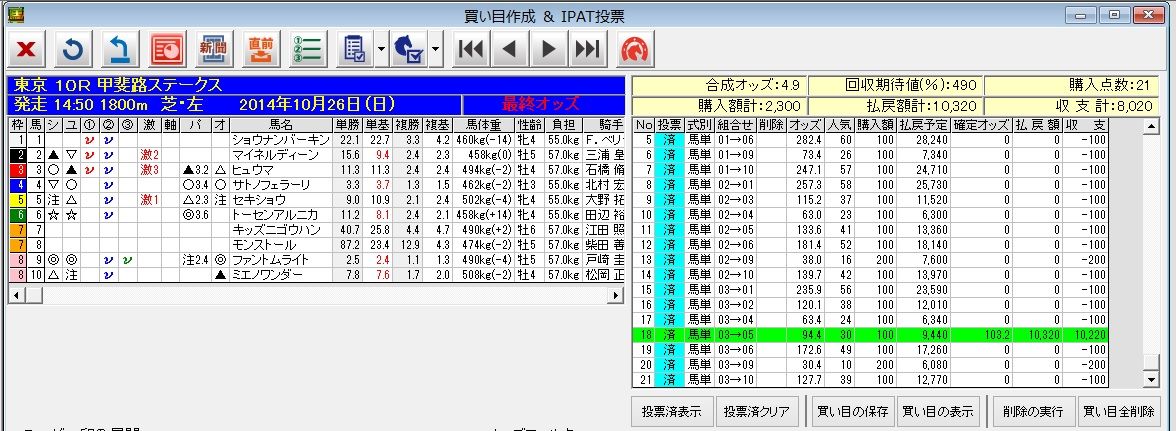Image resolution: width=1176 pixels, height=431 pixels.
Task: Select horse ミエノワンダー
Action: (x=280, y=275)
